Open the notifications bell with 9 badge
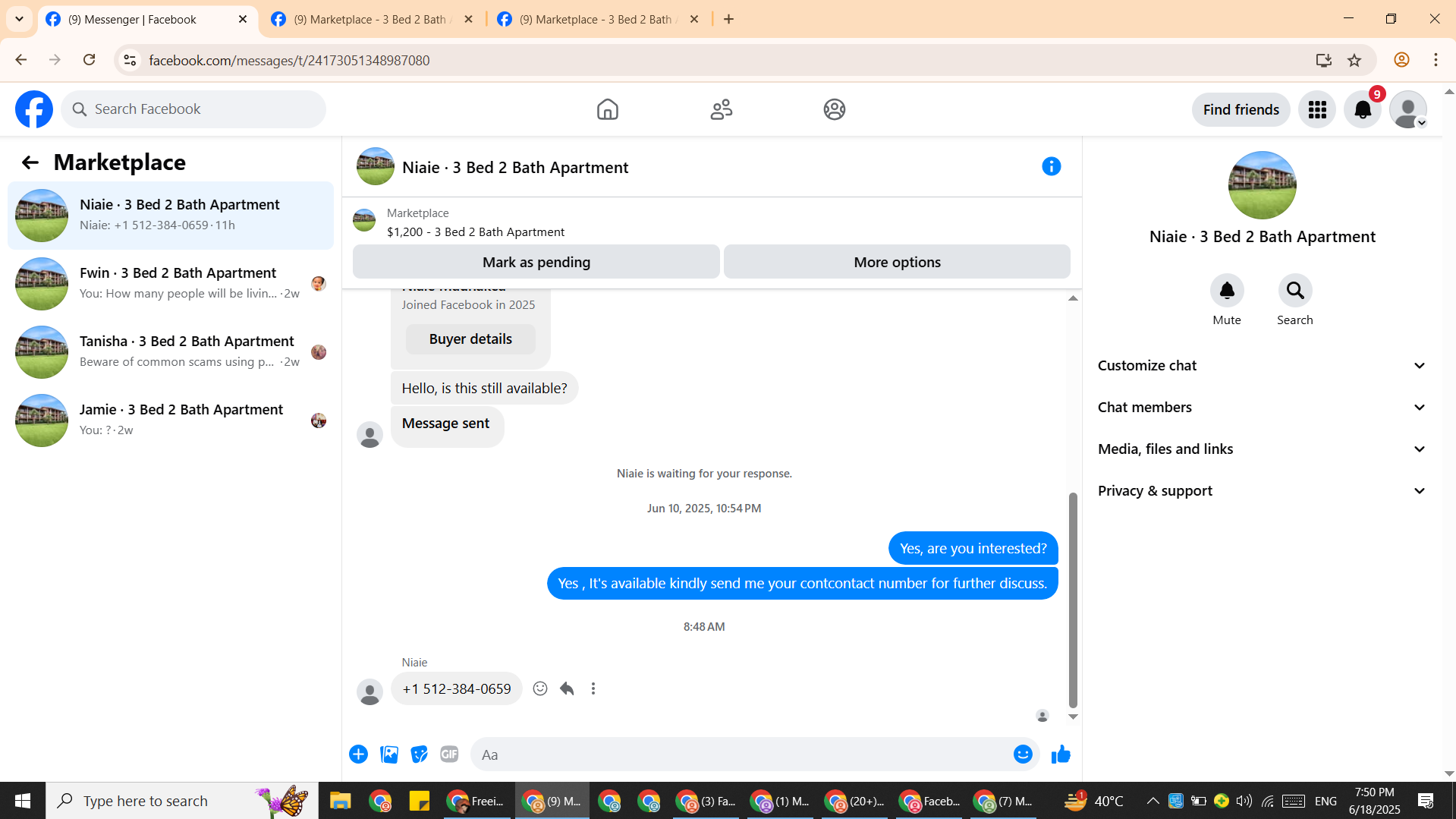 [x=1363, y=110]
